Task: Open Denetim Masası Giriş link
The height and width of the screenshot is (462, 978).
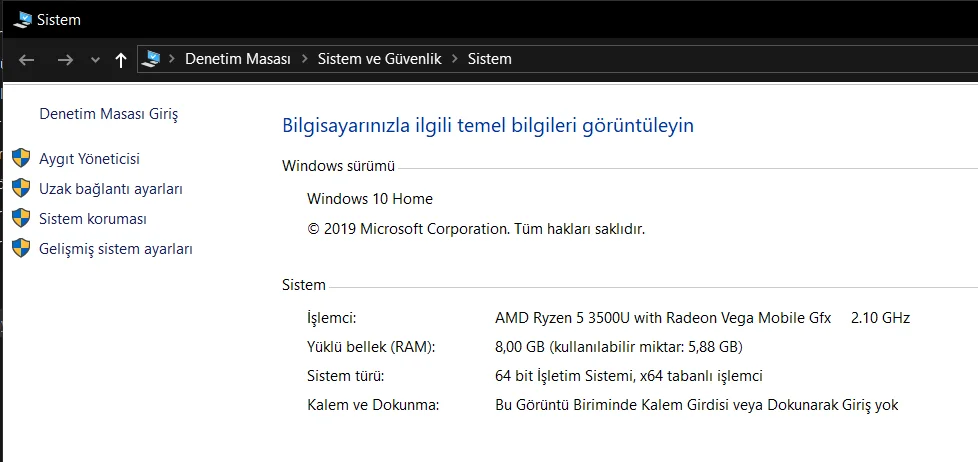Action: [109, 114]
